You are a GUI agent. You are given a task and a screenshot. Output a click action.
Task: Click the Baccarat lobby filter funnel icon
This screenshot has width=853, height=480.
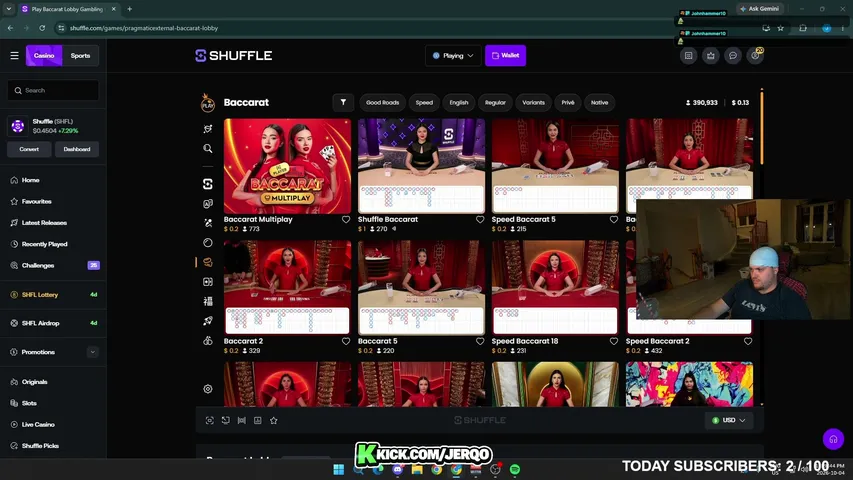coord(343,102)
